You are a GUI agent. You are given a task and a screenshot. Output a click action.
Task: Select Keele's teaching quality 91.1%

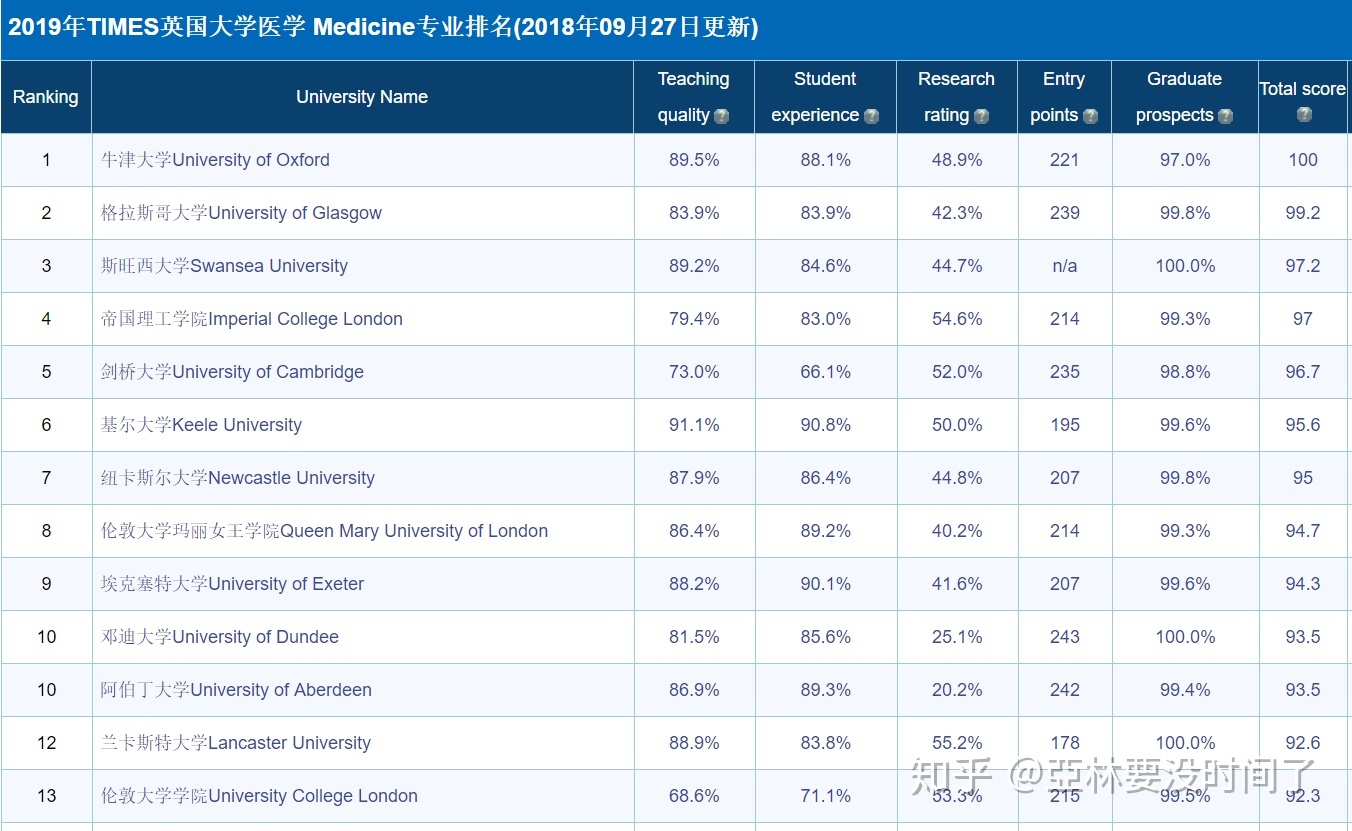pos(694,425)
